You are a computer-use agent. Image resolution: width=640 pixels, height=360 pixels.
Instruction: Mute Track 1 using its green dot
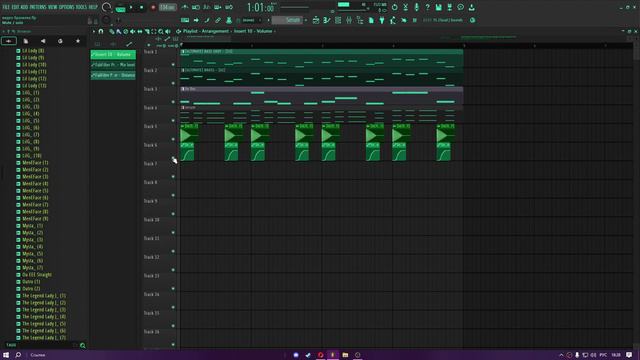173,64
